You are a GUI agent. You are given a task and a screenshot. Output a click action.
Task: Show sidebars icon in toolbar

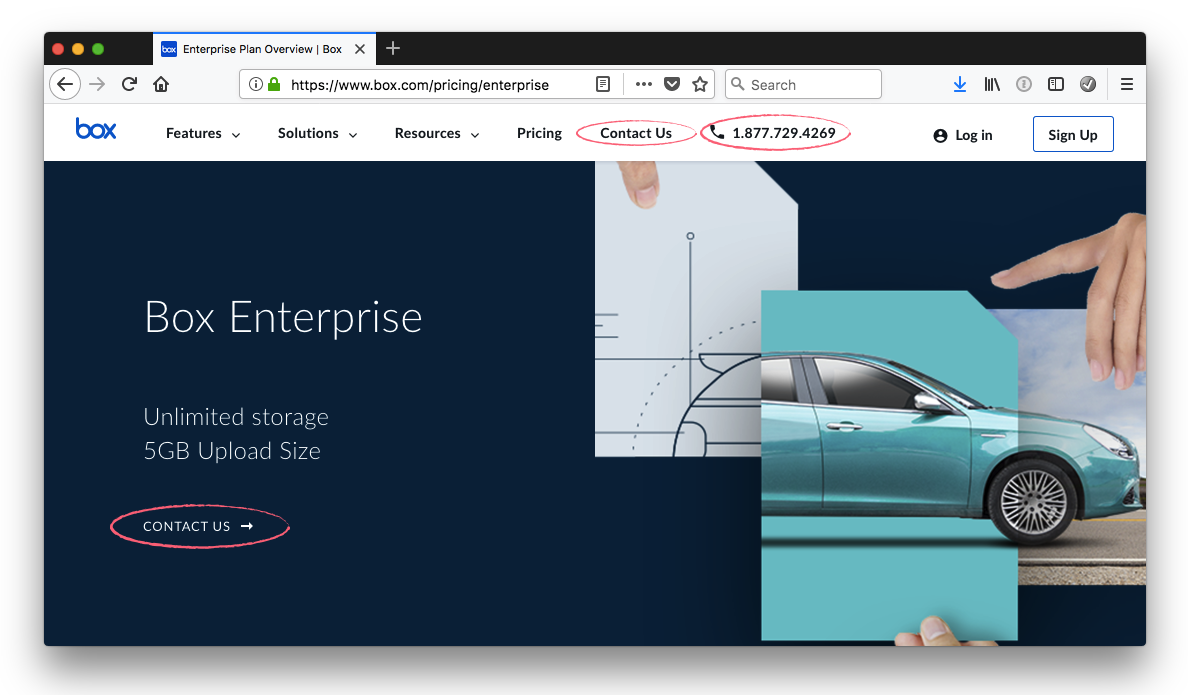(x=1056, y=84)
